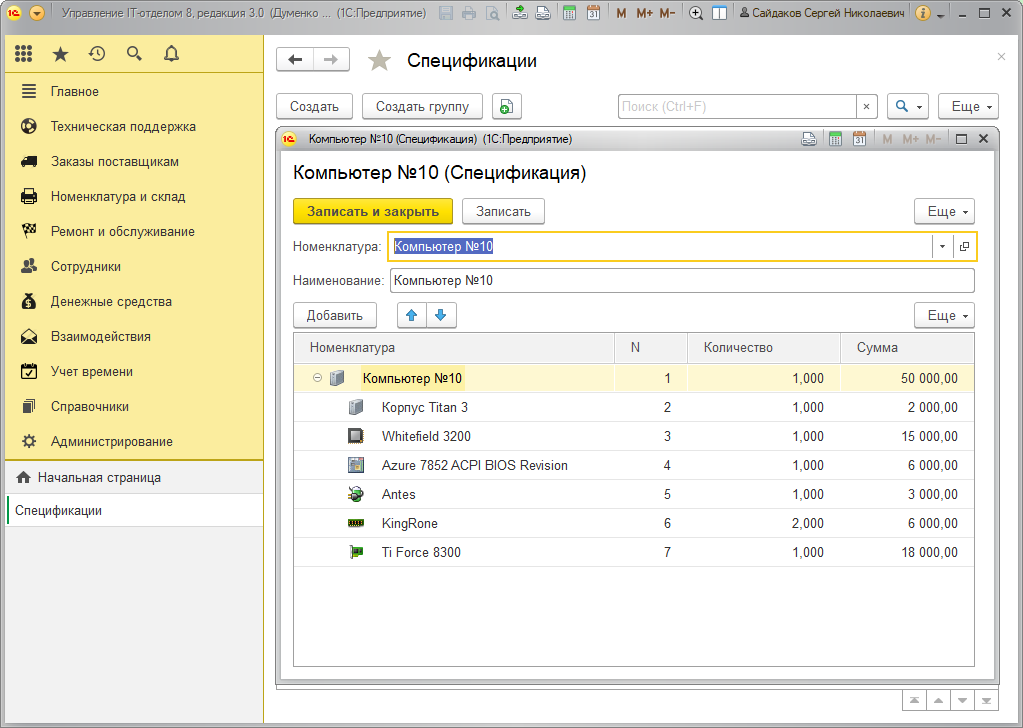Clear search with the x button
This screenshot has height=728, width=1023.
click(866, 106)
